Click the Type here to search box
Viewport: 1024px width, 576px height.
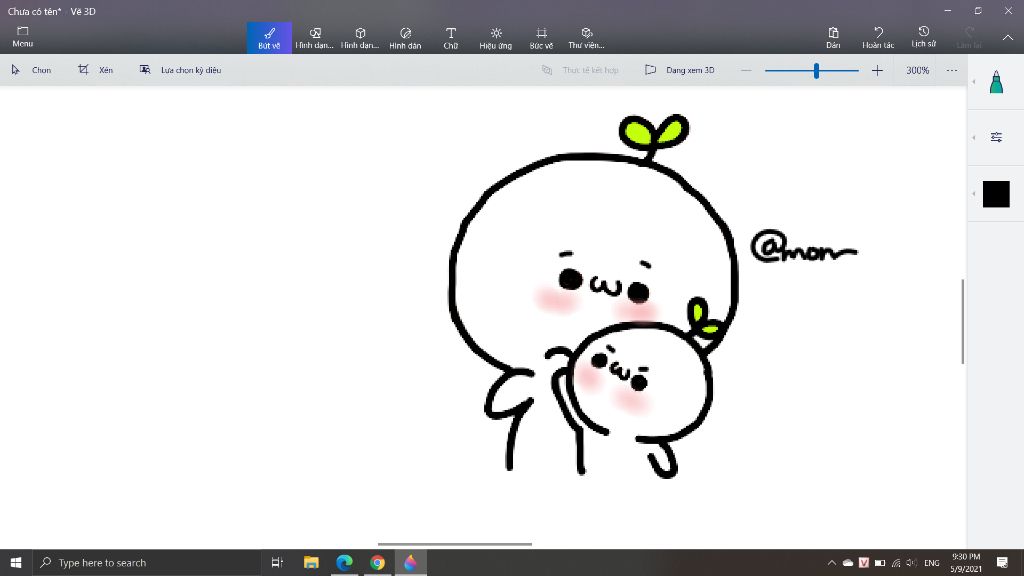click(x=146, y=562)
